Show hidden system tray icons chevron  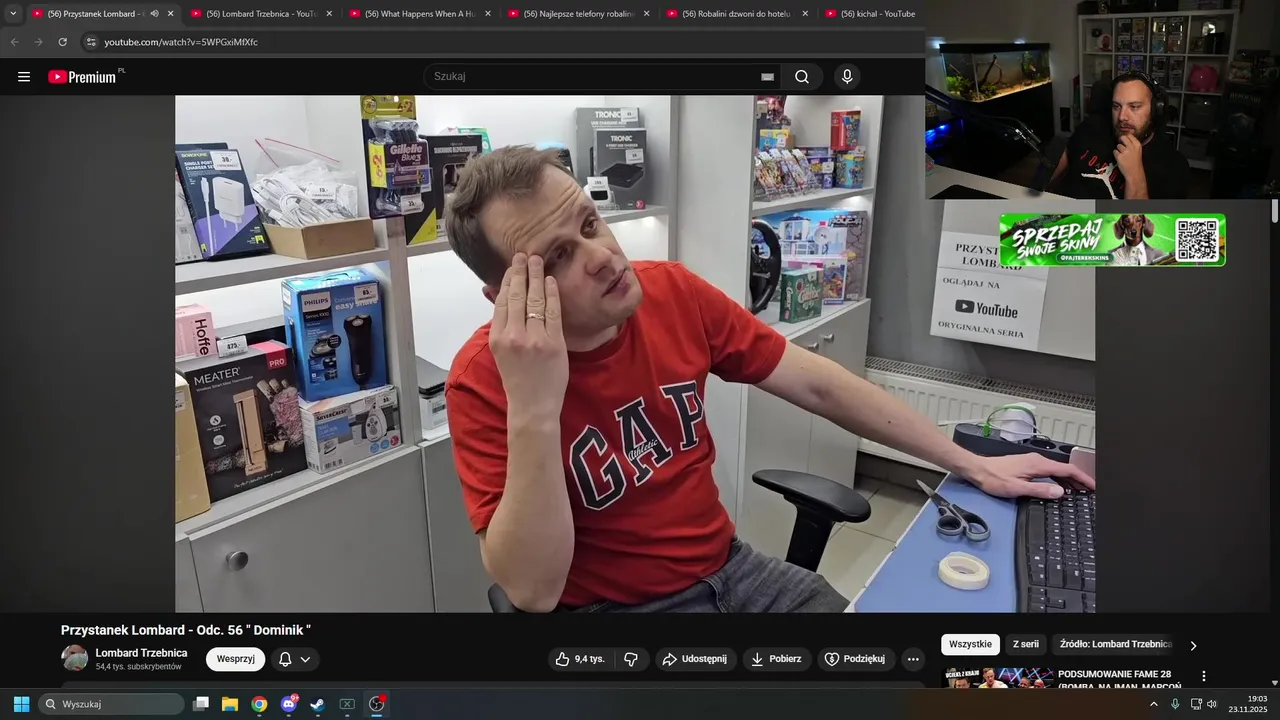point(1154,704)
